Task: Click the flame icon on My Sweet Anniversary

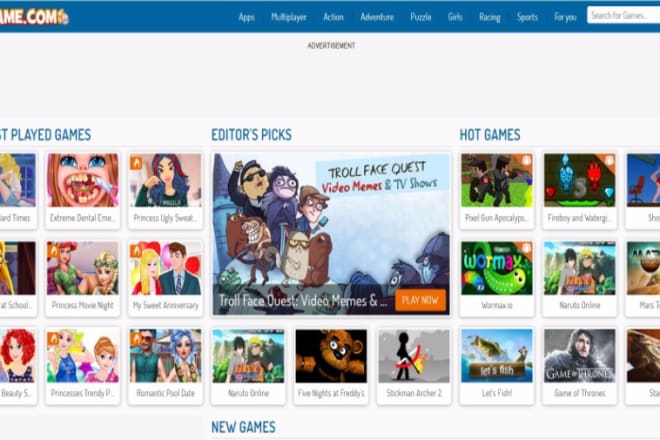Action: click(x=136, y=251)
